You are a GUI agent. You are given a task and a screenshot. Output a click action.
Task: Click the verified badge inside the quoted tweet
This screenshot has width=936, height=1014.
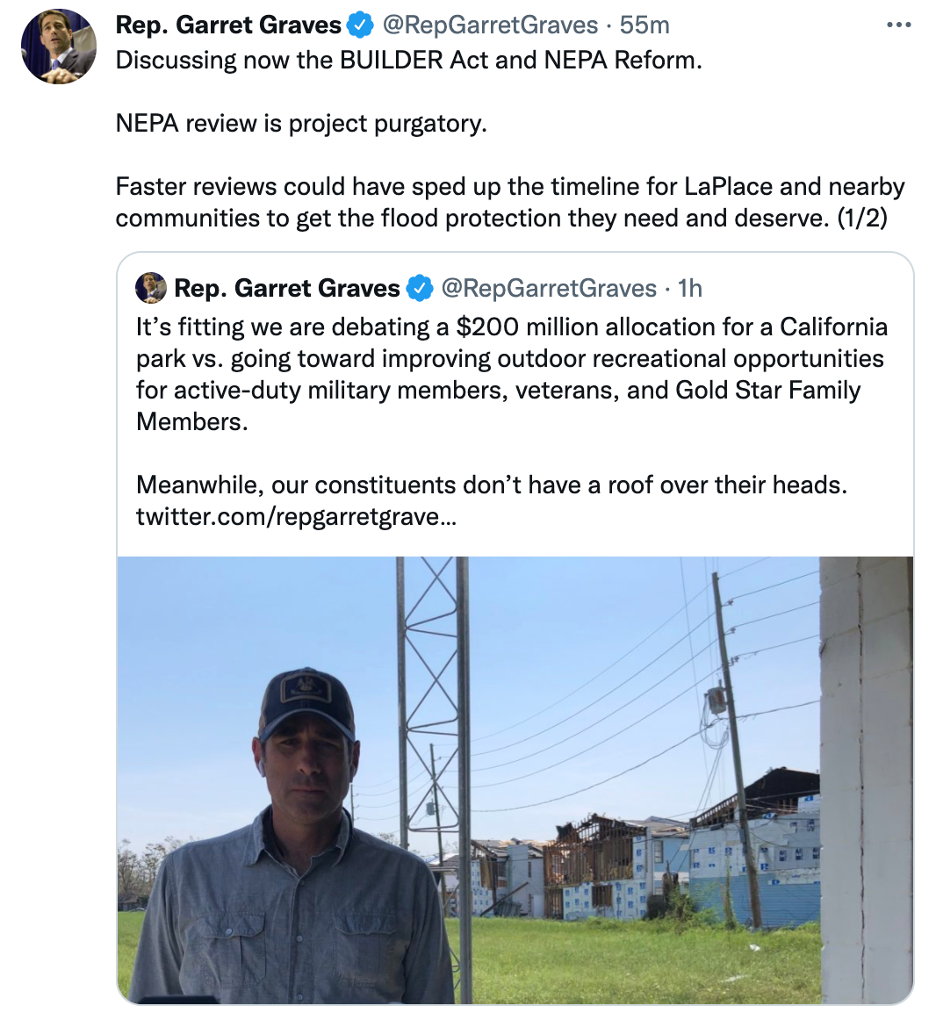[421, 289]
